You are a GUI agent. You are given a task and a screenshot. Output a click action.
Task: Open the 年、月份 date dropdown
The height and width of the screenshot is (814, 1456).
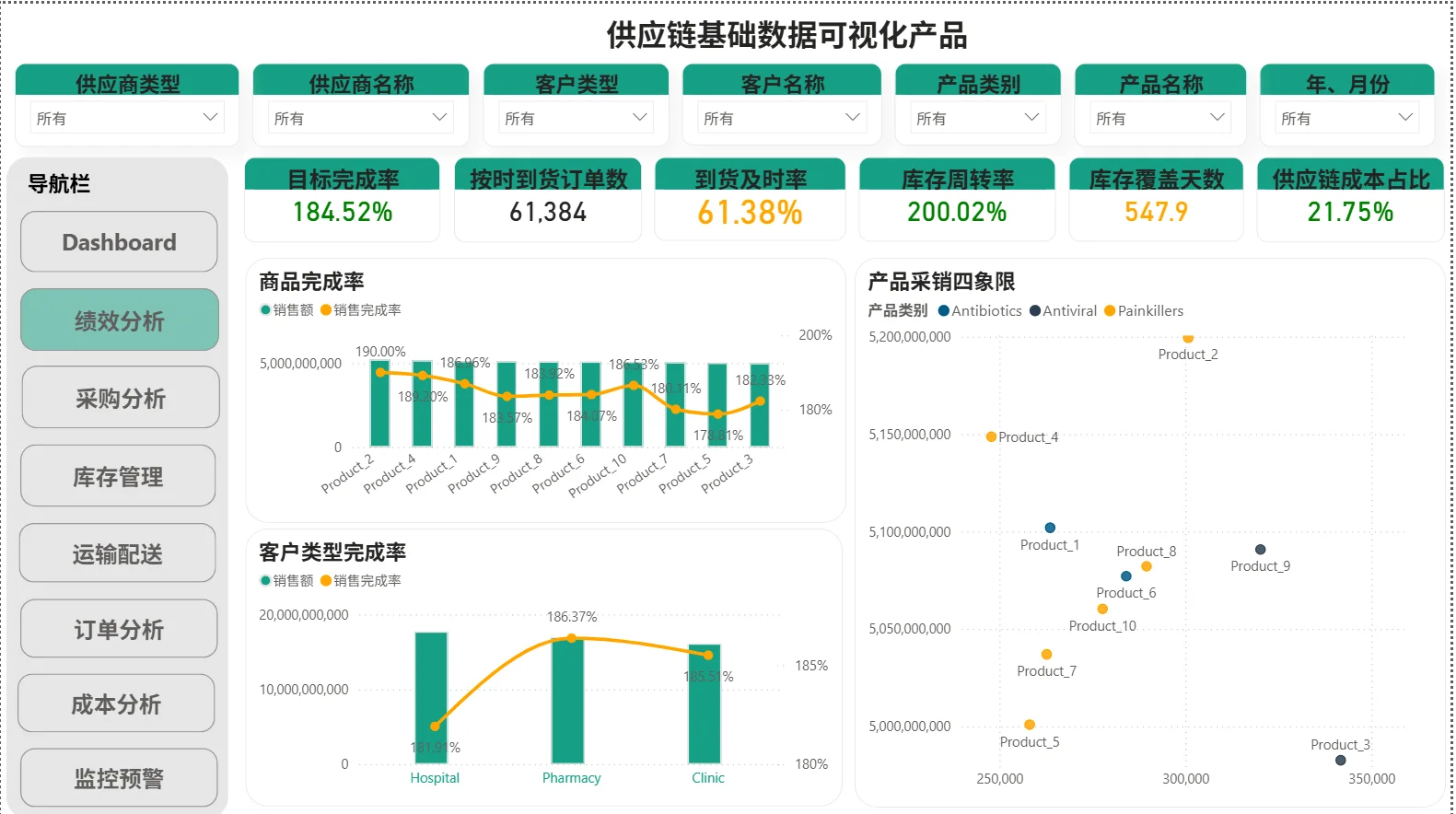pyautogui.click(x=1346, y=118)
